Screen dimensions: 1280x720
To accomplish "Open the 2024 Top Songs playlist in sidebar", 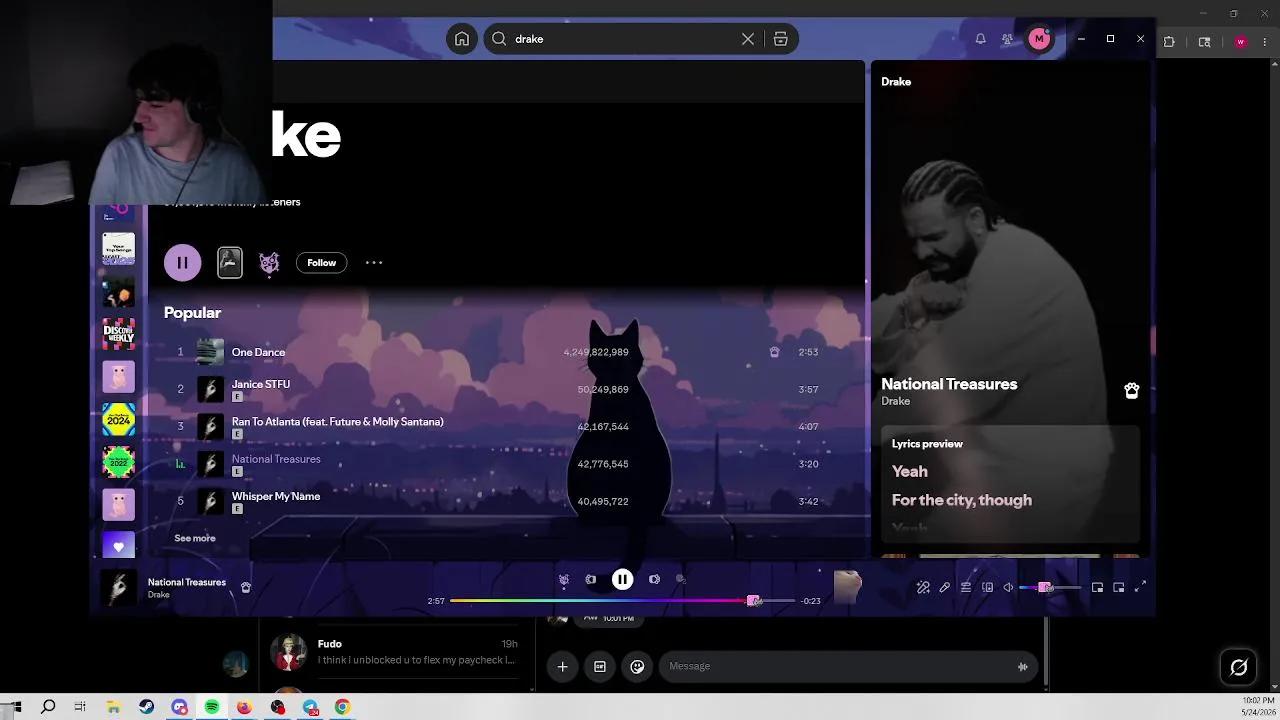I will pos(118,419).
